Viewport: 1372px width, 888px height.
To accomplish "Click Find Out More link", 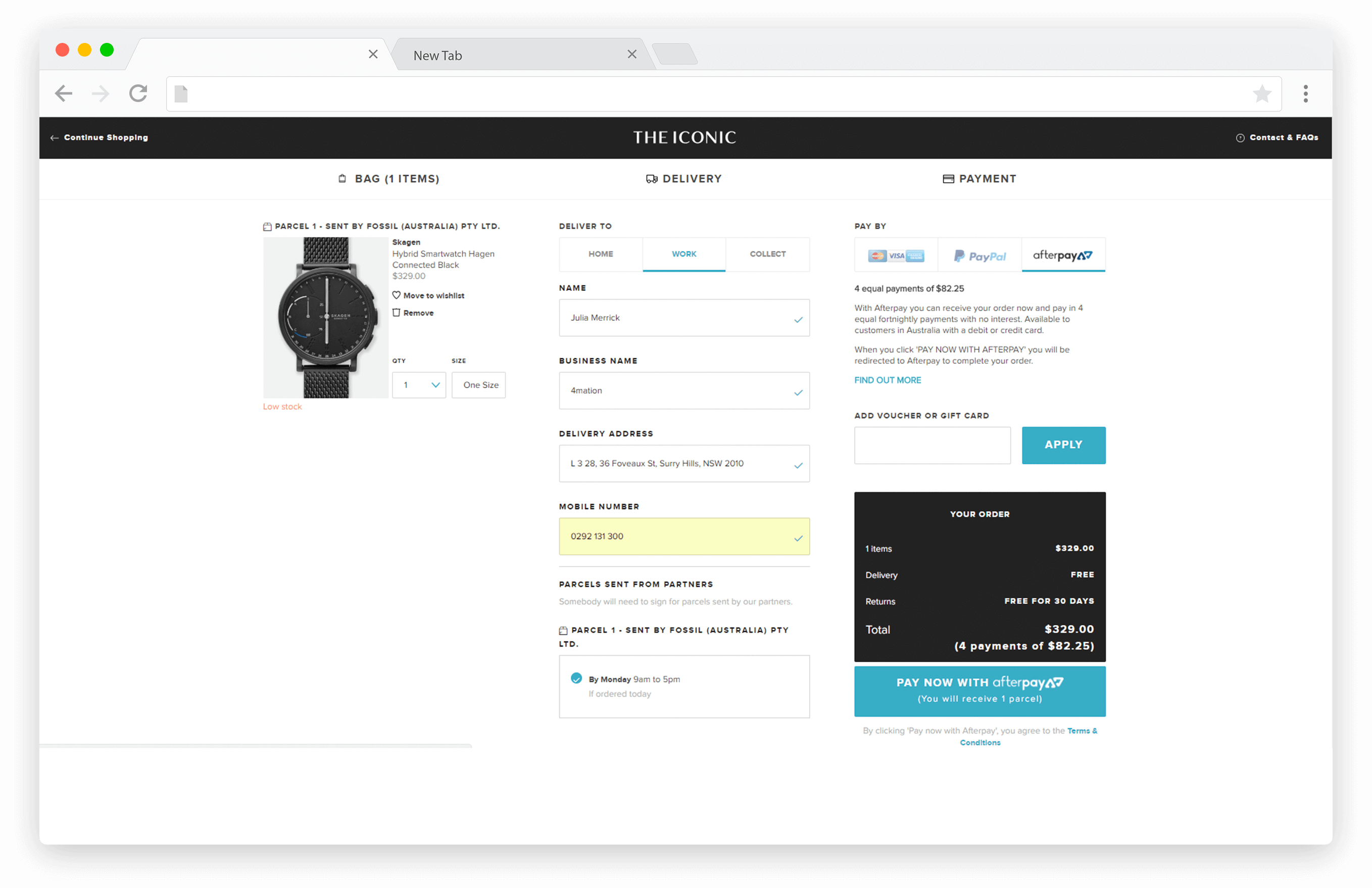I will coord(888,380).
